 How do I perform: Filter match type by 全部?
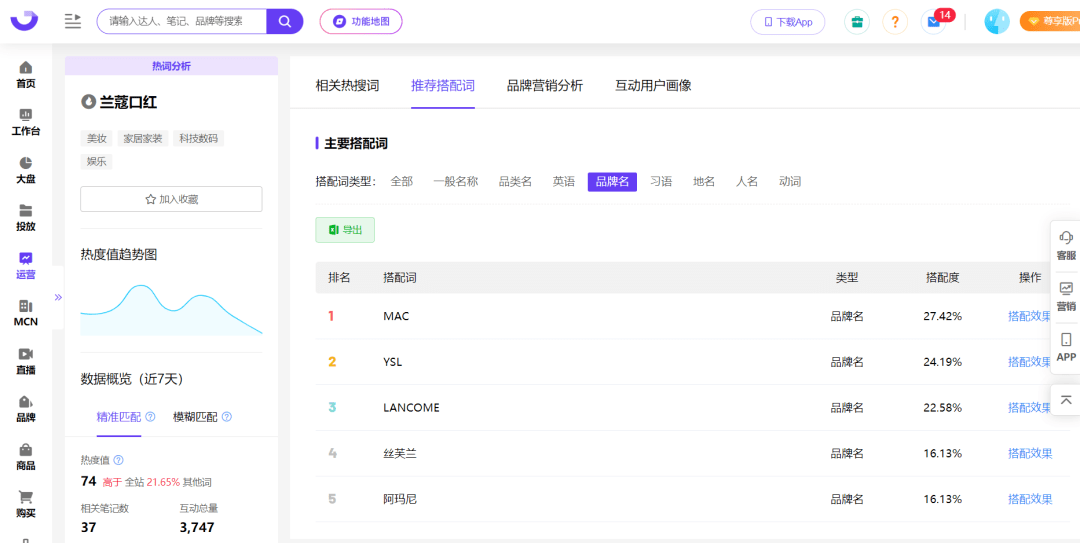[x=402, y=182]
